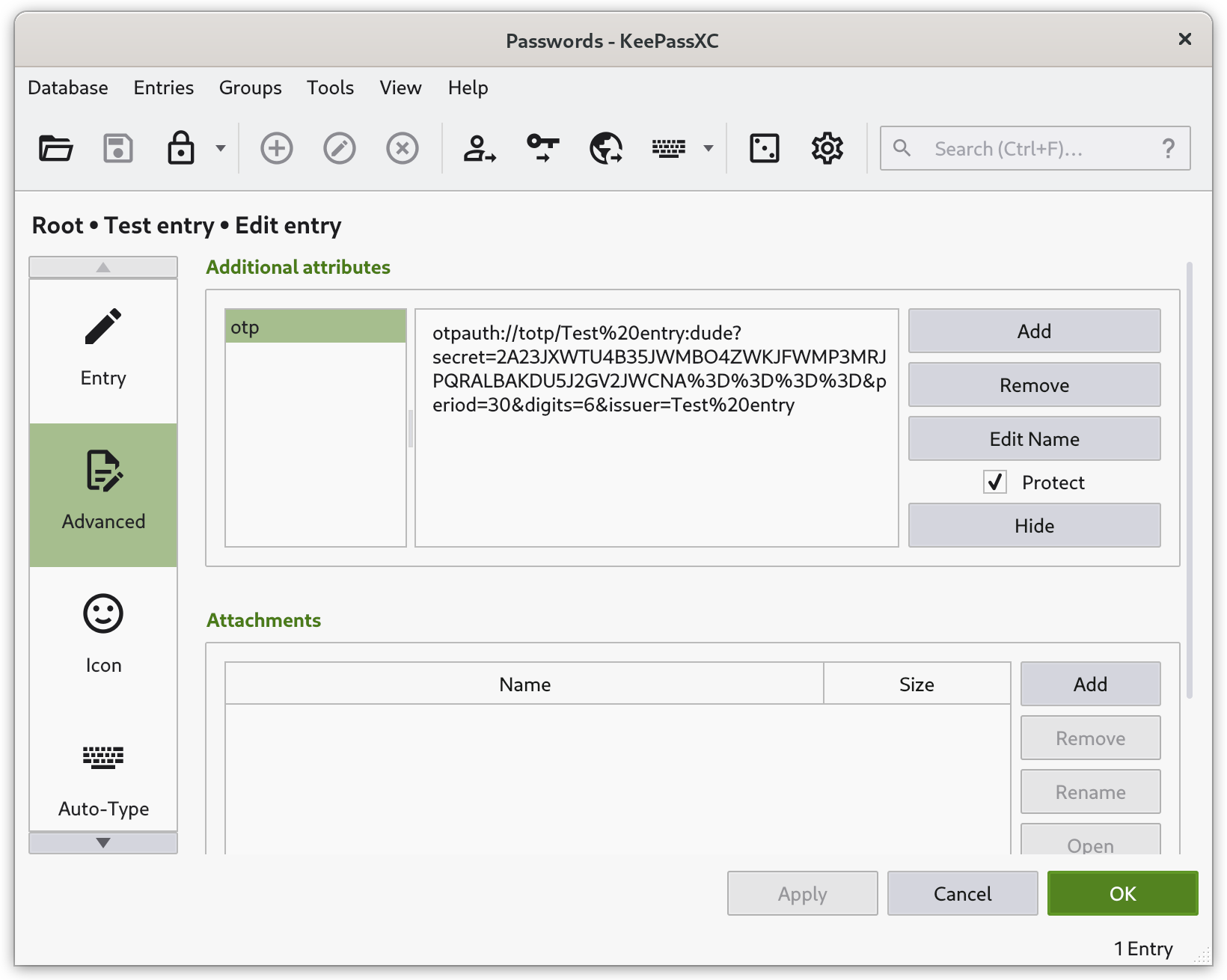Click the right-side vertical scrollbar
Viewport: 1227px width, 980px height.
1189,479
